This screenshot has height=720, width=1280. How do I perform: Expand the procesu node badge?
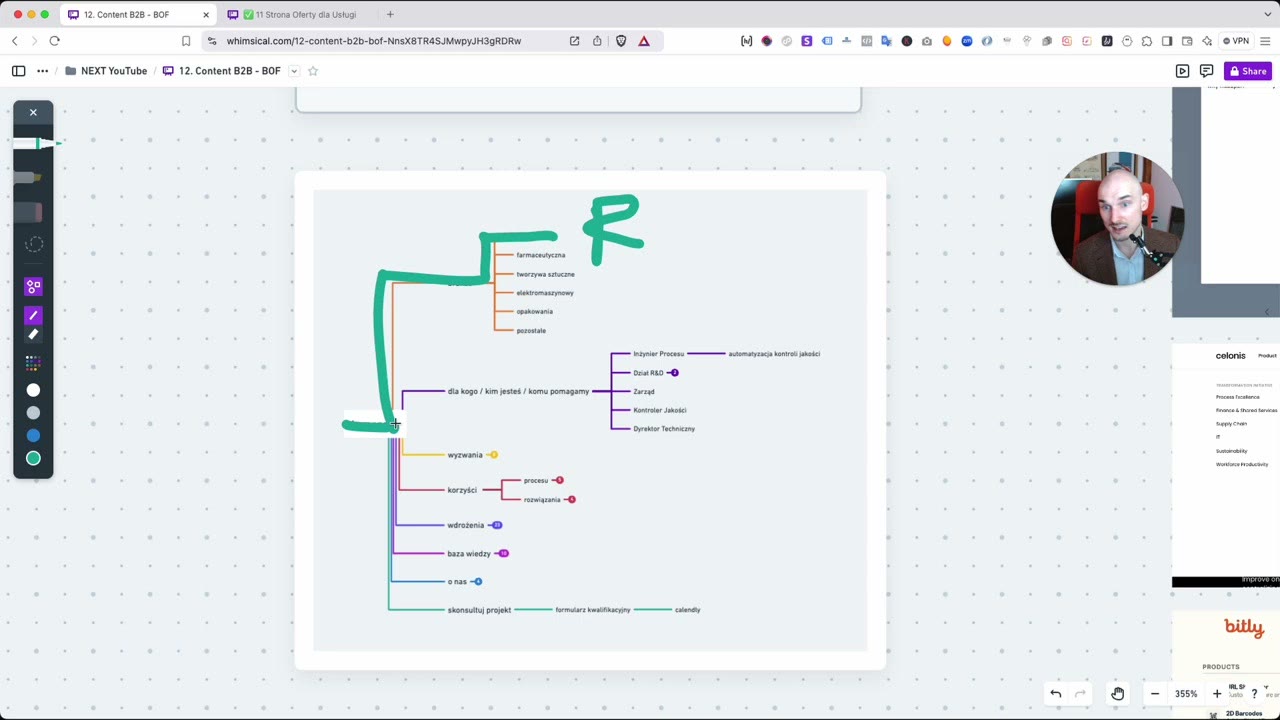559,480
